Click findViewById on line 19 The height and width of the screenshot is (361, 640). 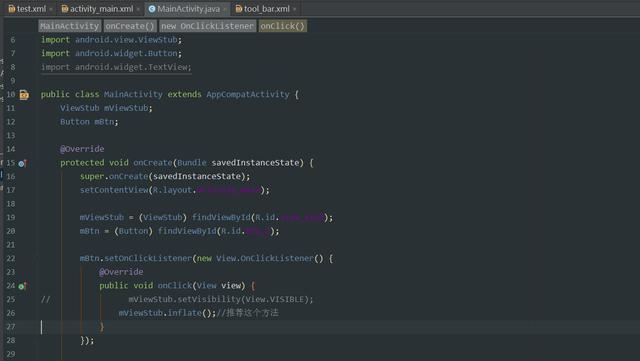tap(221, 218)
